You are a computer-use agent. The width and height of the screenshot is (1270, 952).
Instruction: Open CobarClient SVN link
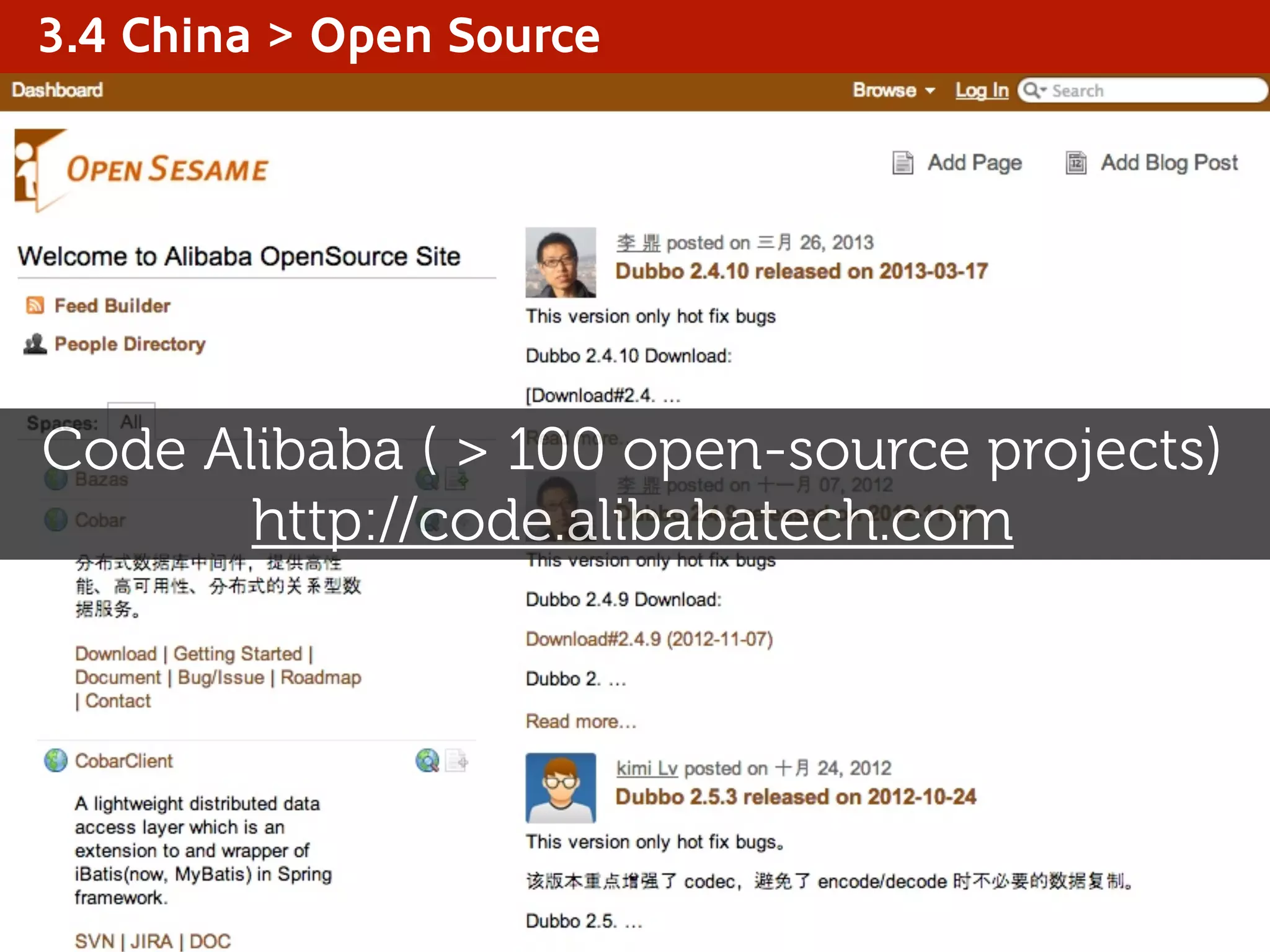pyautogui.click(x=95, y=941)
